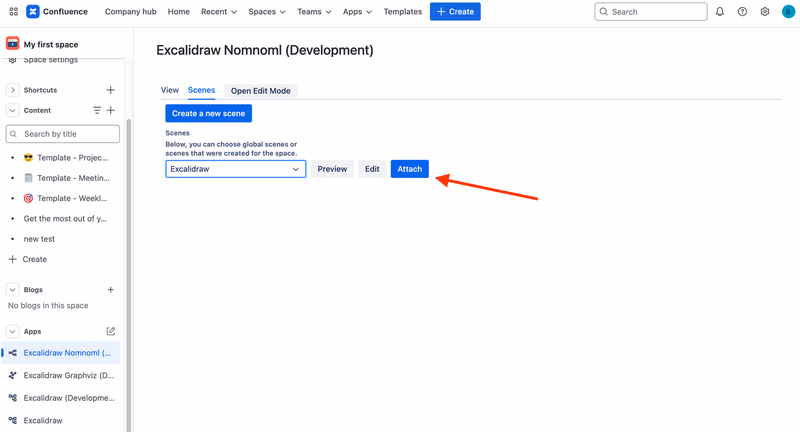Screen dimensions: 800x432
Task: Open the settings gear icon
Action: coord(764,12)
